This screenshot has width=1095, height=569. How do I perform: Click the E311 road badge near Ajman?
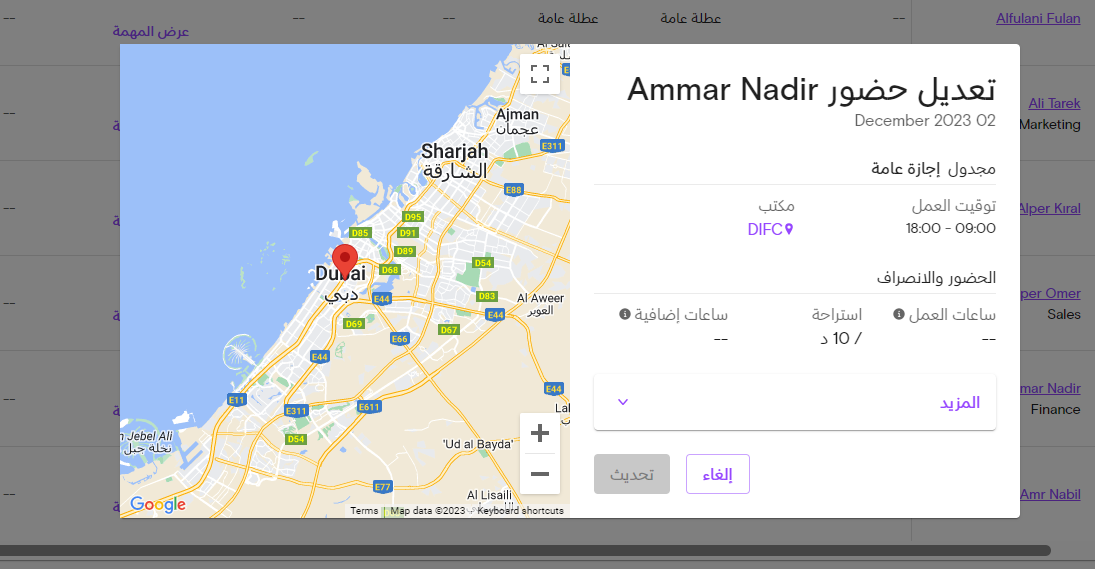coord(552,146)
